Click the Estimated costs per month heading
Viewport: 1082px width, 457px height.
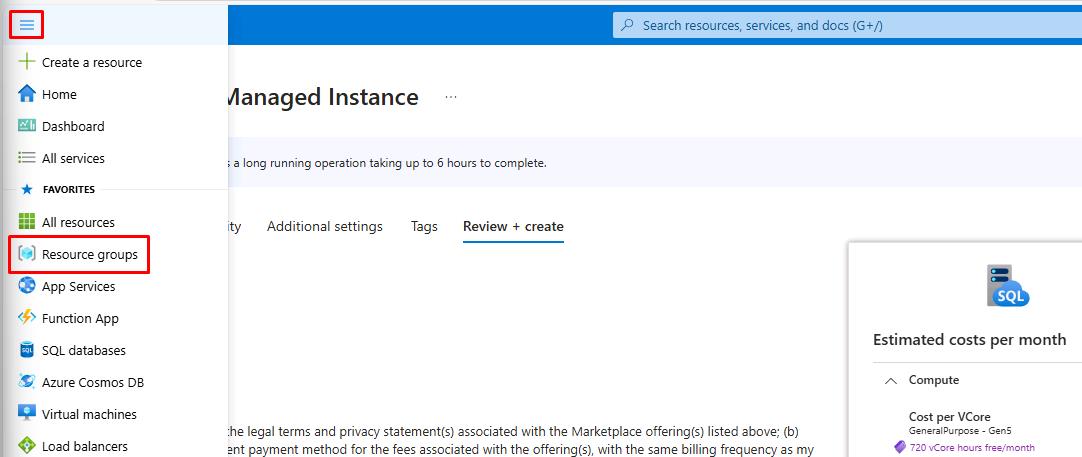pos(969,340)
